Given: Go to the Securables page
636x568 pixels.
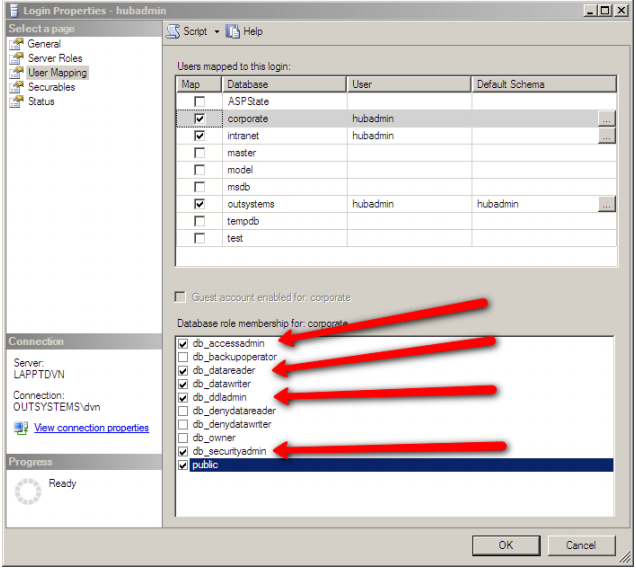Looking at the screenshot, I should pyautogui.click(x=50, y=87).
